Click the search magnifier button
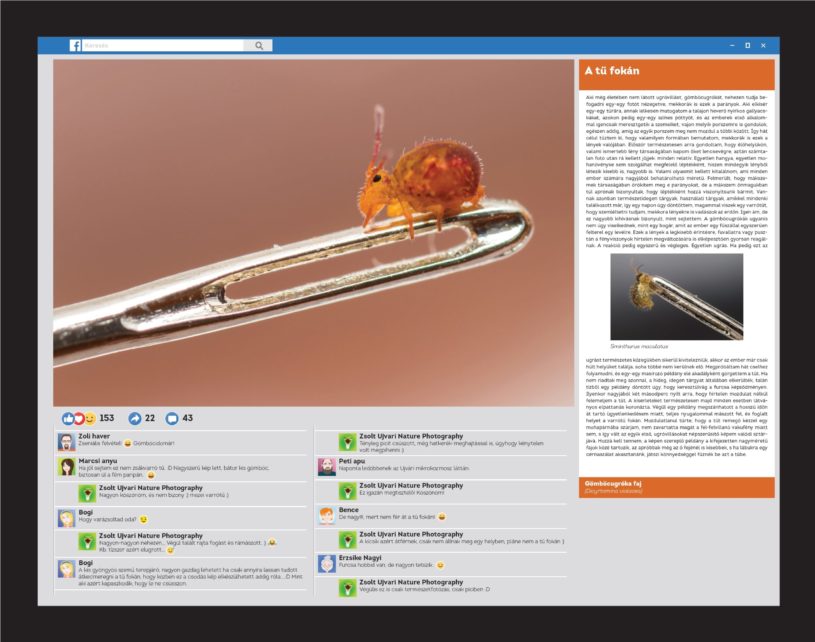This screenshot has width=815, height=642. coord(259,46)
